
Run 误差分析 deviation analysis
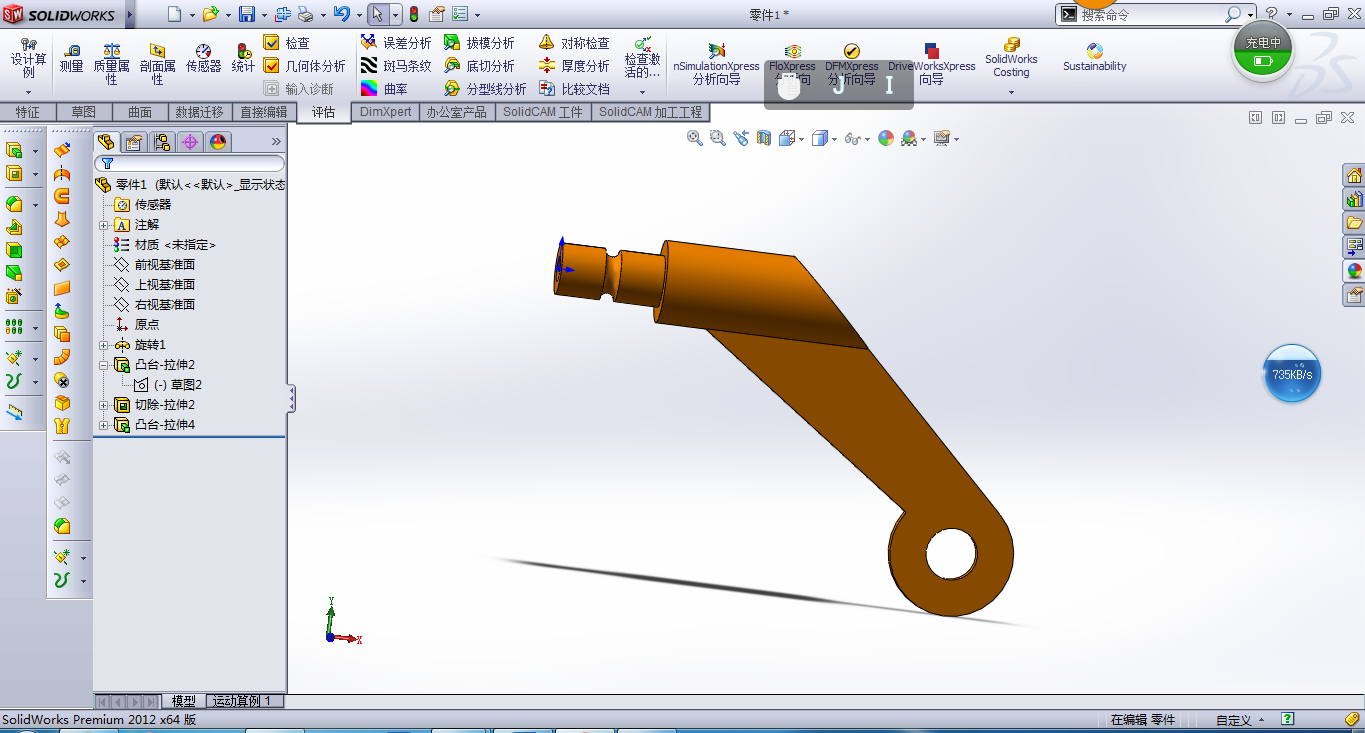pyautogui.click(x=396, y=43)
